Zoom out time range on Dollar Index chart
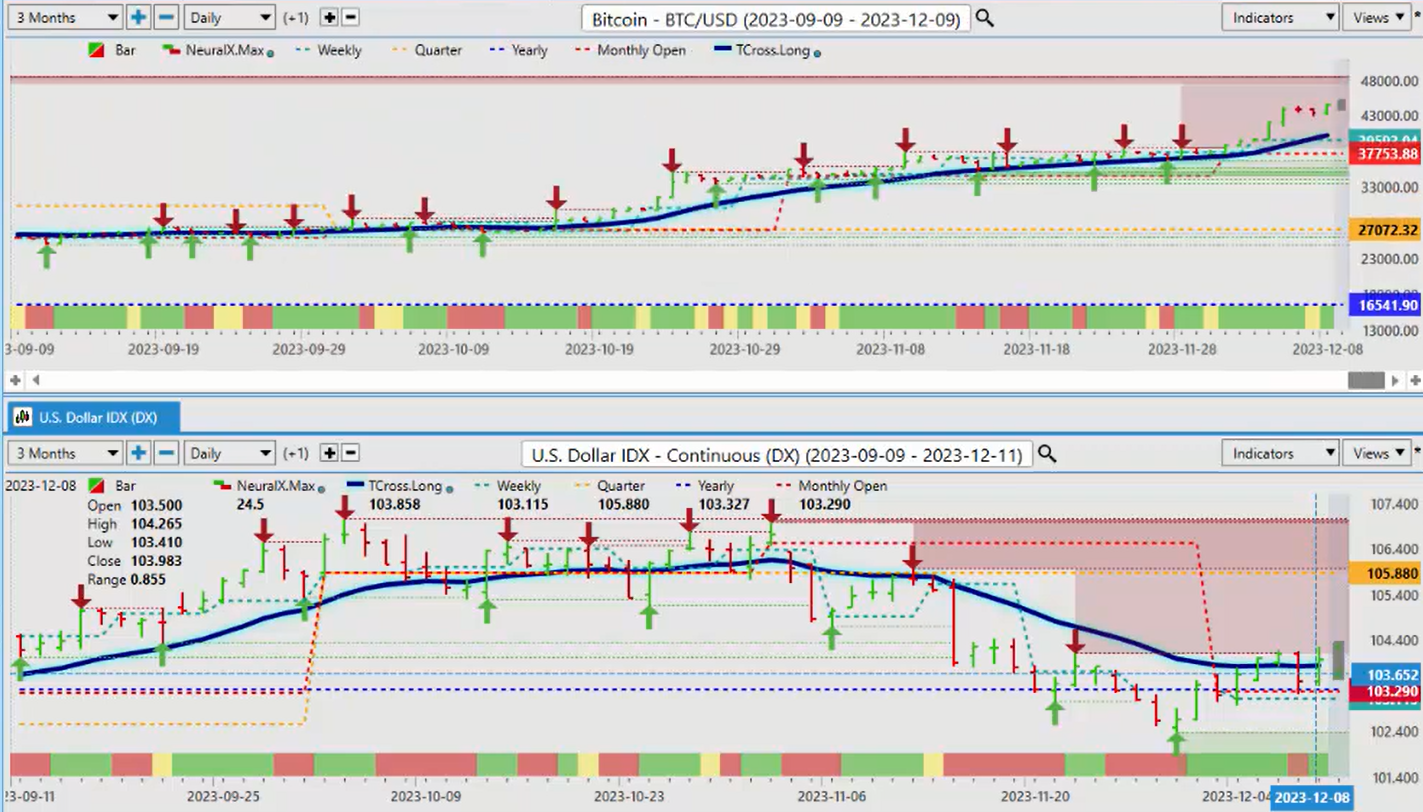1423x812 pixels. coord(166,453)
